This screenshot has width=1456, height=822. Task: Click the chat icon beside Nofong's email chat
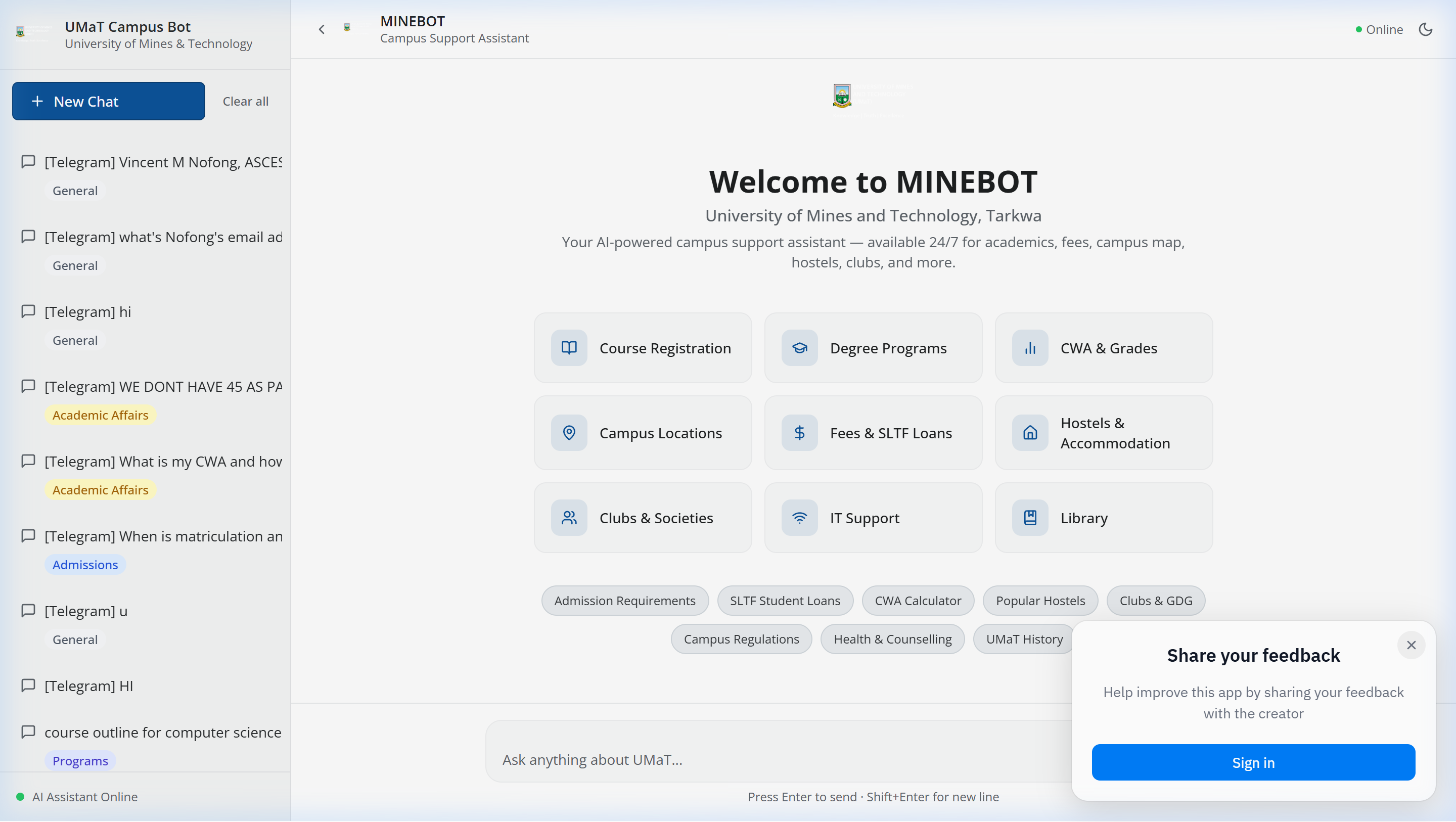coord(28,236)
